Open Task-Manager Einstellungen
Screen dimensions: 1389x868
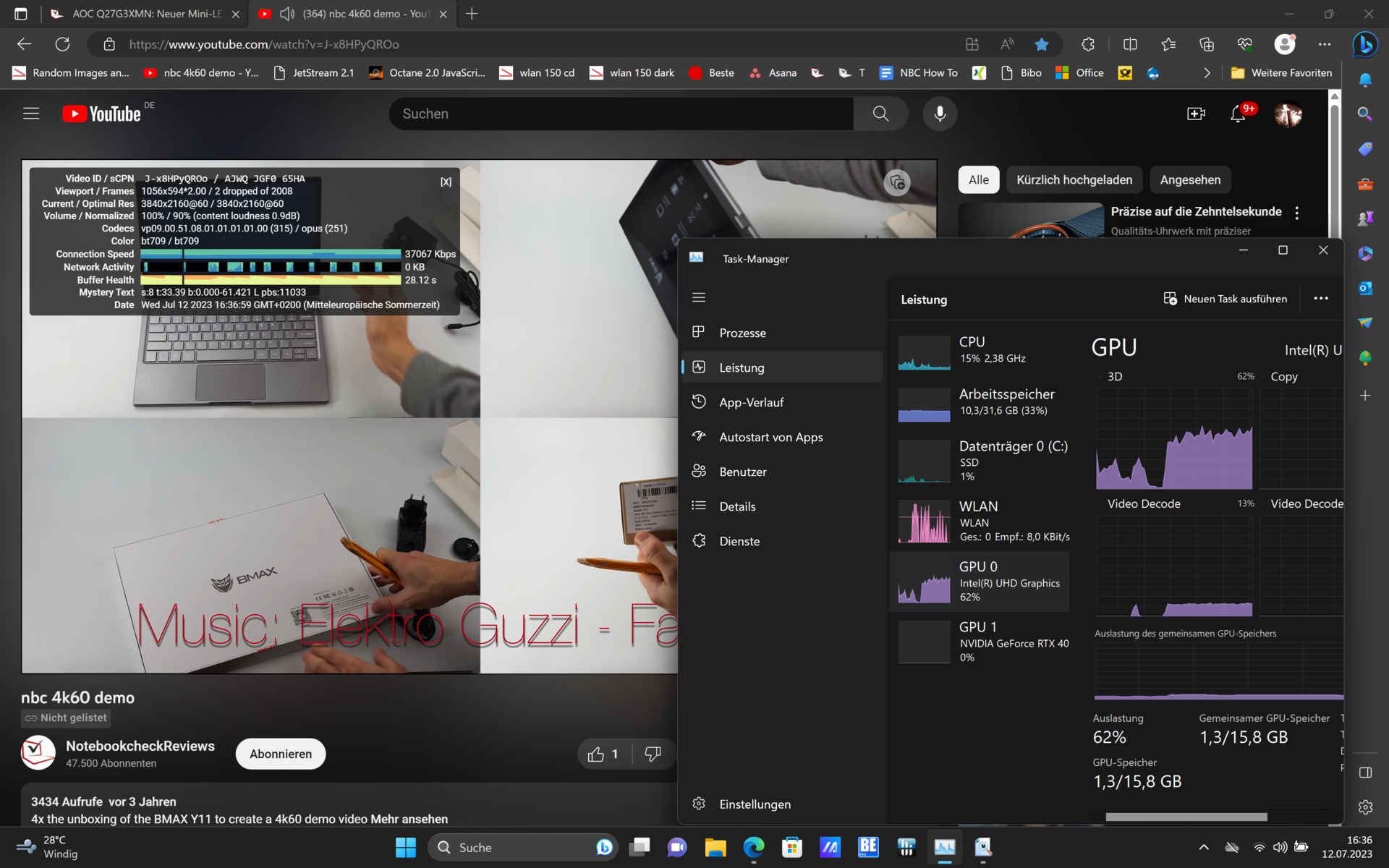pos(781,804)
